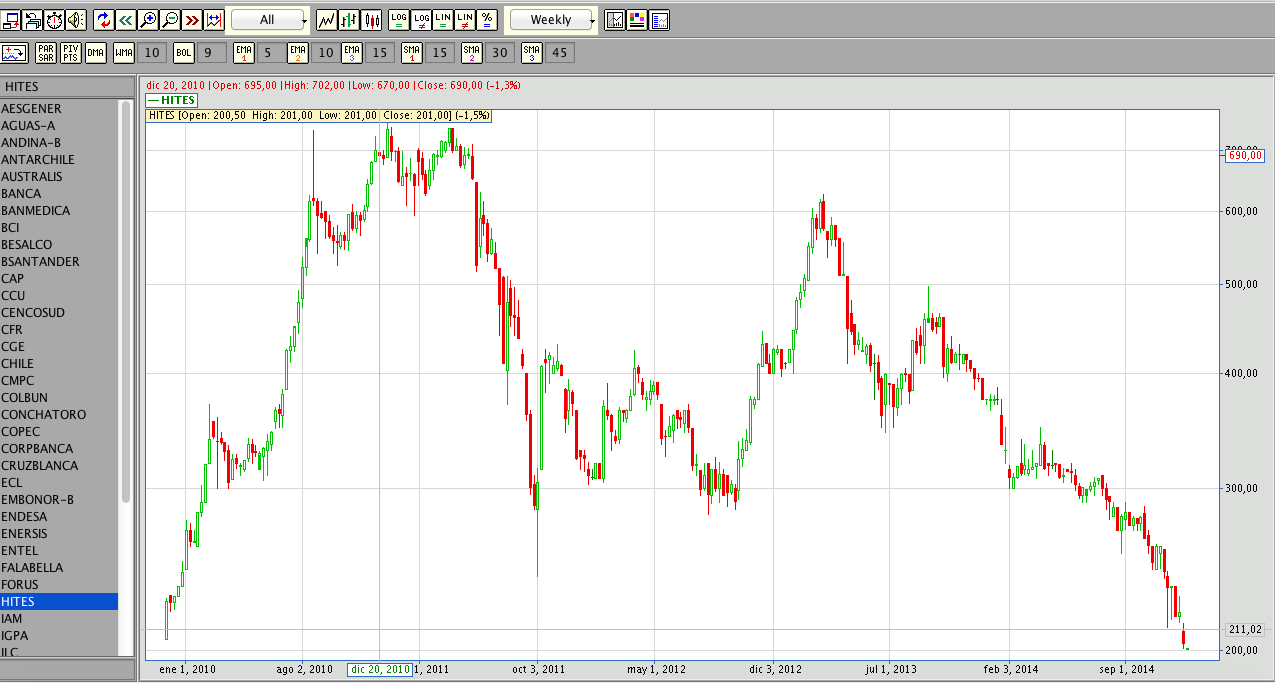Image resolution: width=1275 pixels, height=683 pixels.
Task: Open the color palette settings icon
Action: tap(637, 20)
